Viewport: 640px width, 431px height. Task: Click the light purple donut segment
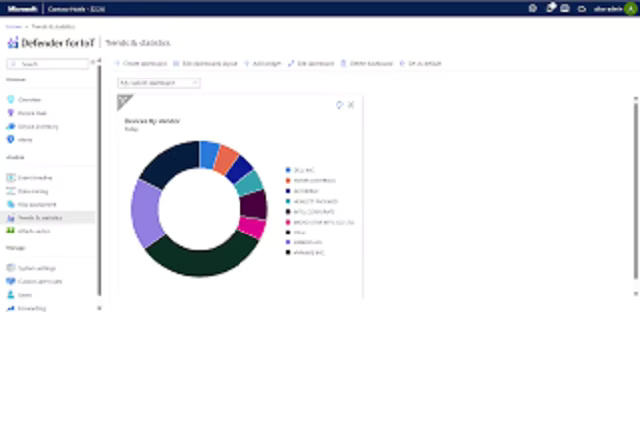point(146,213)
